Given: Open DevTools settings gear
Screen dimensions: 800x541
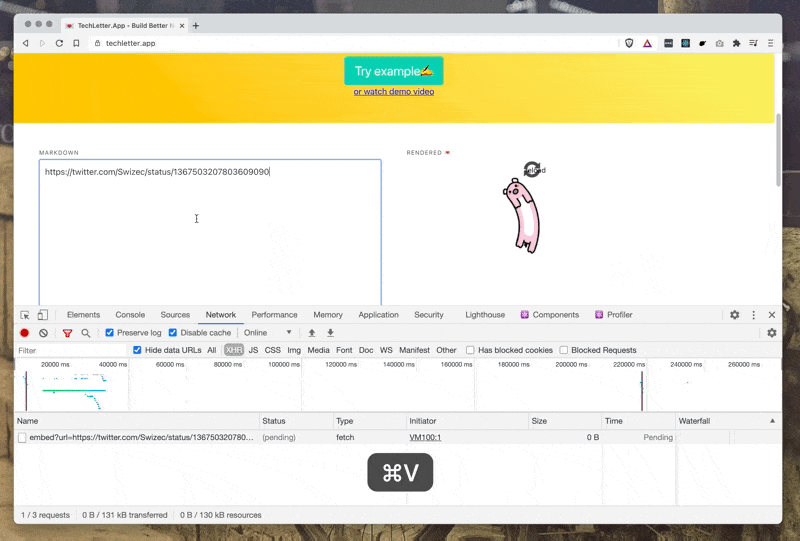Looking at the screenshot, I should [734, 315].
